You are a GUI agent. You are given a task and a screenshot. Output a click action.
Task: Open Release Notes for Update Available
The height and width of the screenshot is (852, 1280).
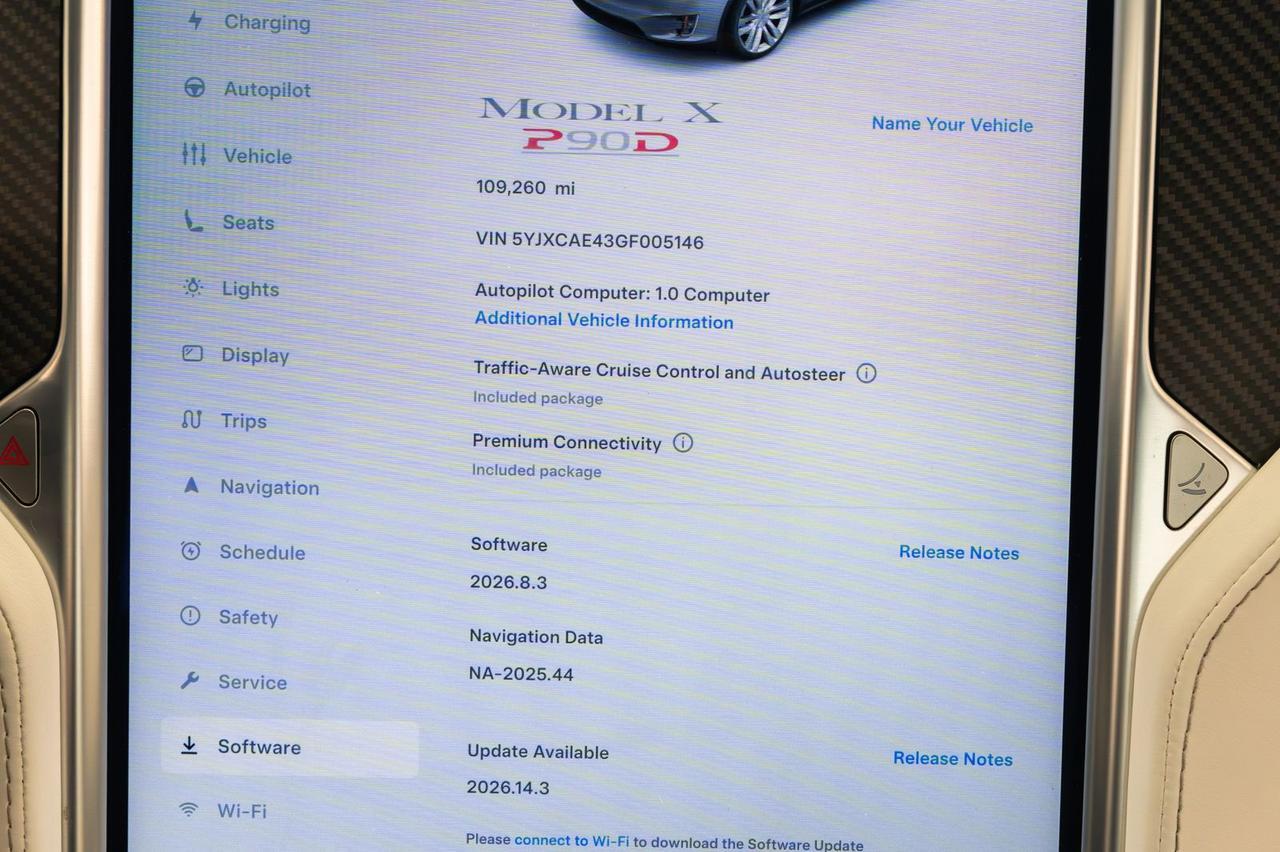953,759
